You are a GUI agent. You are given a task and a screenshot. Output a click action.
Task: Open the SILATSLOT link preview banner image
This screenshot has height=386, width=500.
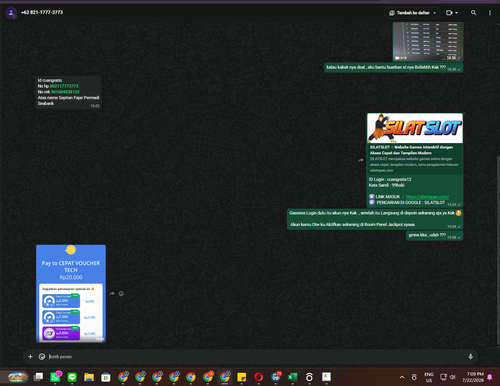point(415,128)
